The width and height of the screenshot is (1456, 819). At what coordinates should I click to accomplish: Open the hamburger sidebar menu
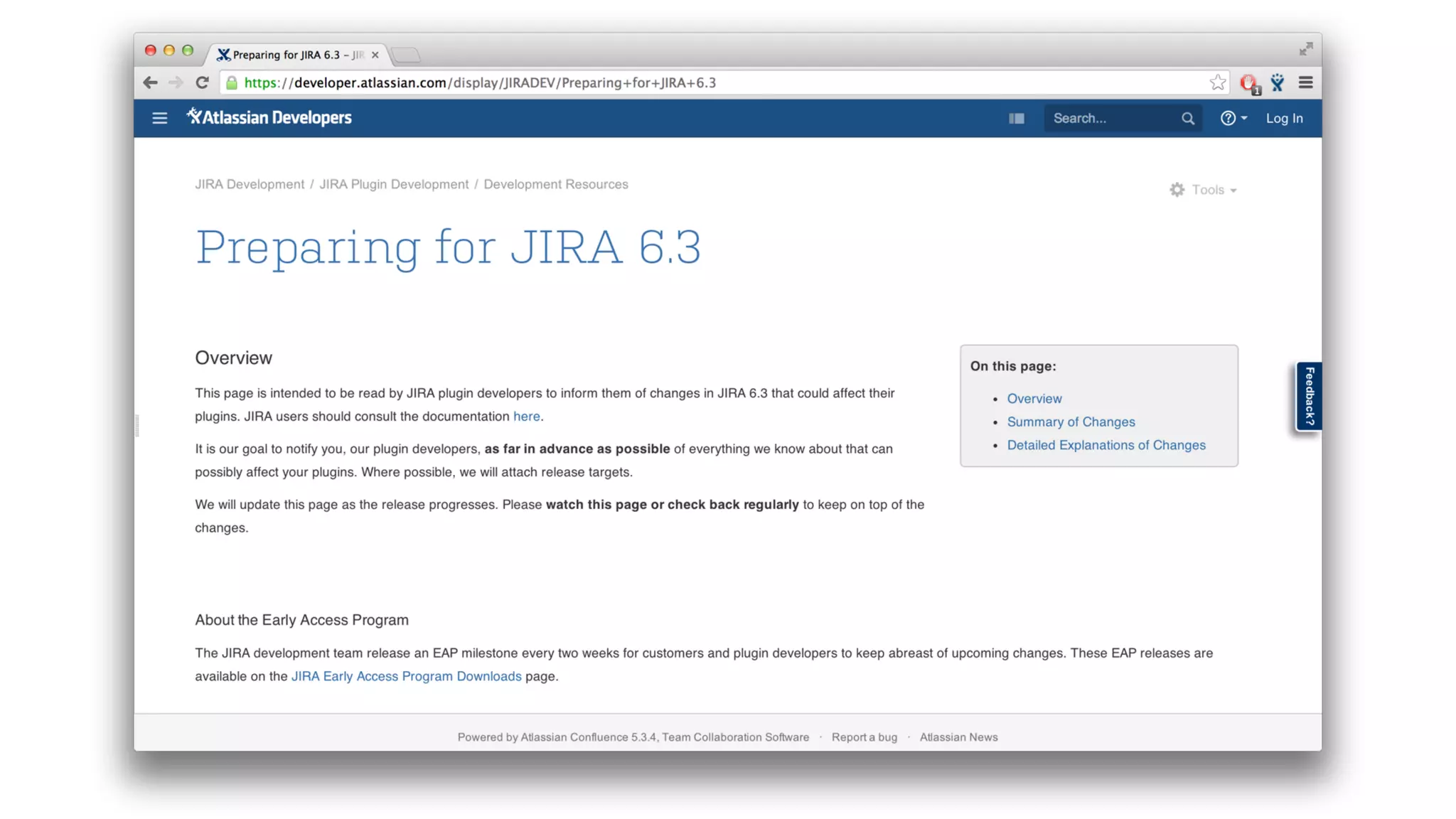tap(159, 118)
